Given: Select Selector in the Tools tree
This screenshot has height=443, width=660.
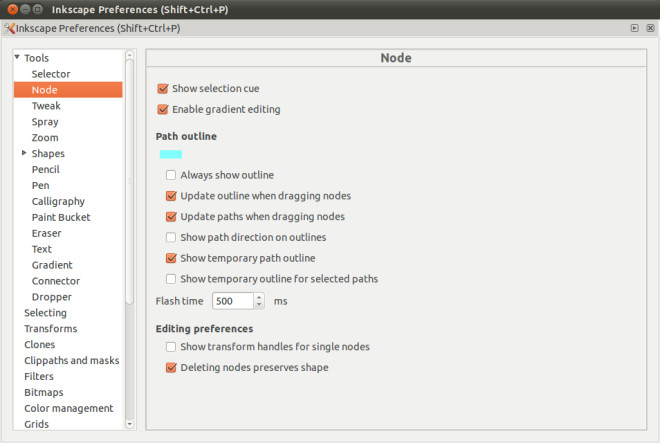Looking at the screenshot, I should [x=51, y=74].
